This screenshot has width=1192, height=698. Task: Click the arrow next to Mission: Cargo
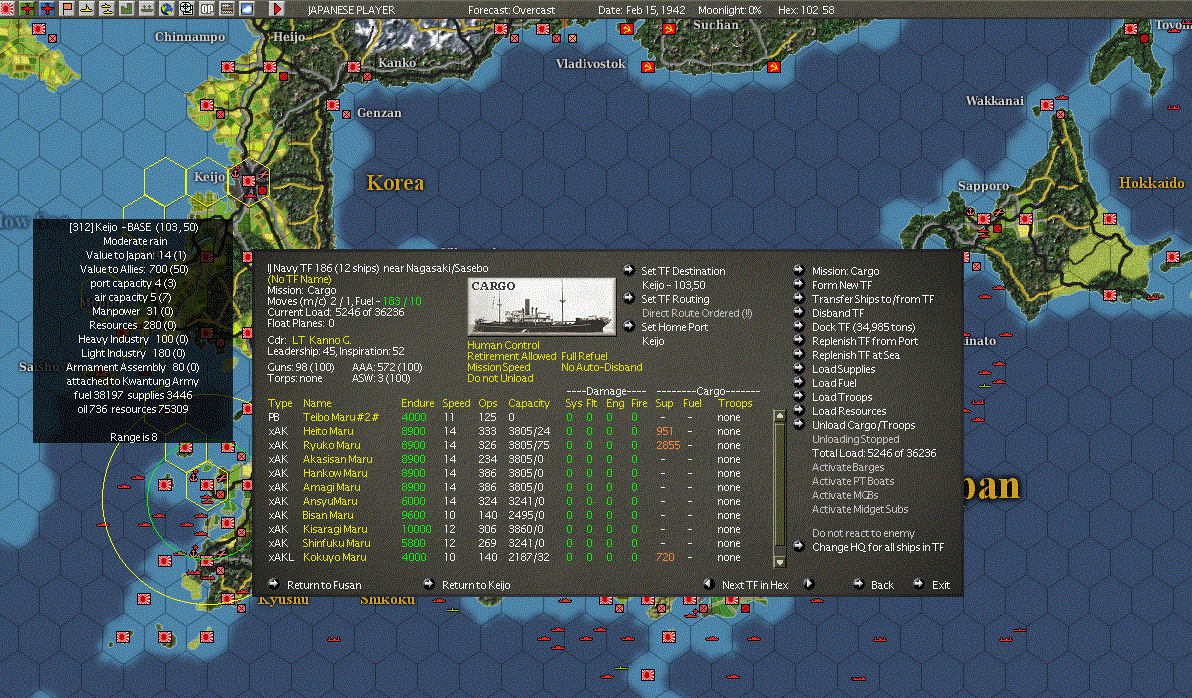(799, 270)
